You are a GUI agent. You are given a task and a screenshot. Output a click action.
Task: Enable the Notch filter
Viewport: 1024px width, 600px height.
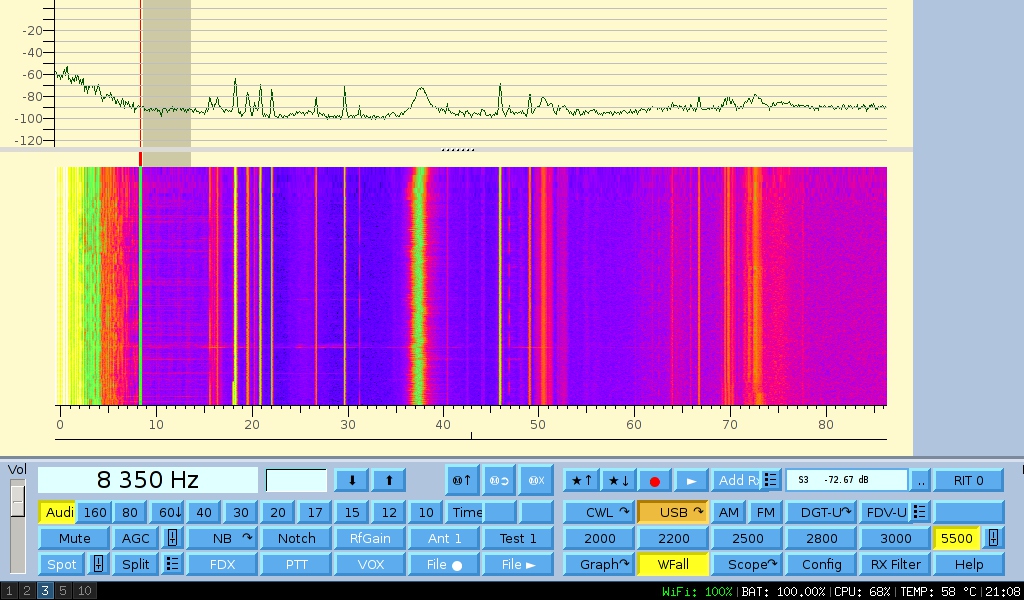tap(296, 538)
